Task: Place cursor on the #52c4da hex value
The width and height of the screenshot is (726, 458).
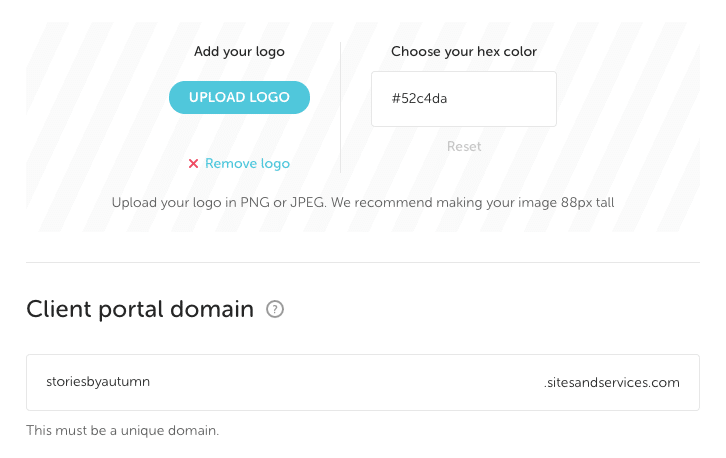Action: [x=419, y=99]
